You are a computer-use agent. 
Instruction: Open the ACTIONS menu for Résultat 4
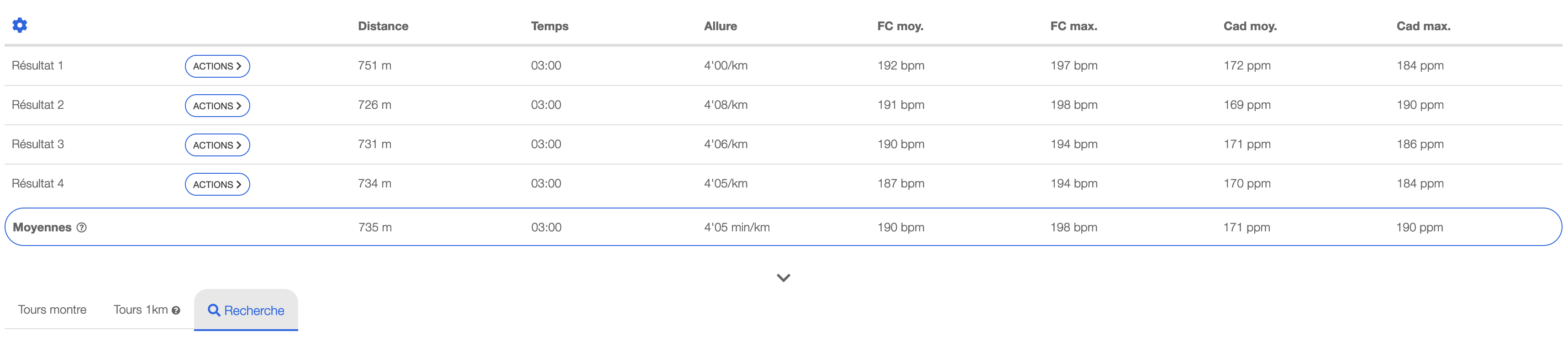(217, 184)
